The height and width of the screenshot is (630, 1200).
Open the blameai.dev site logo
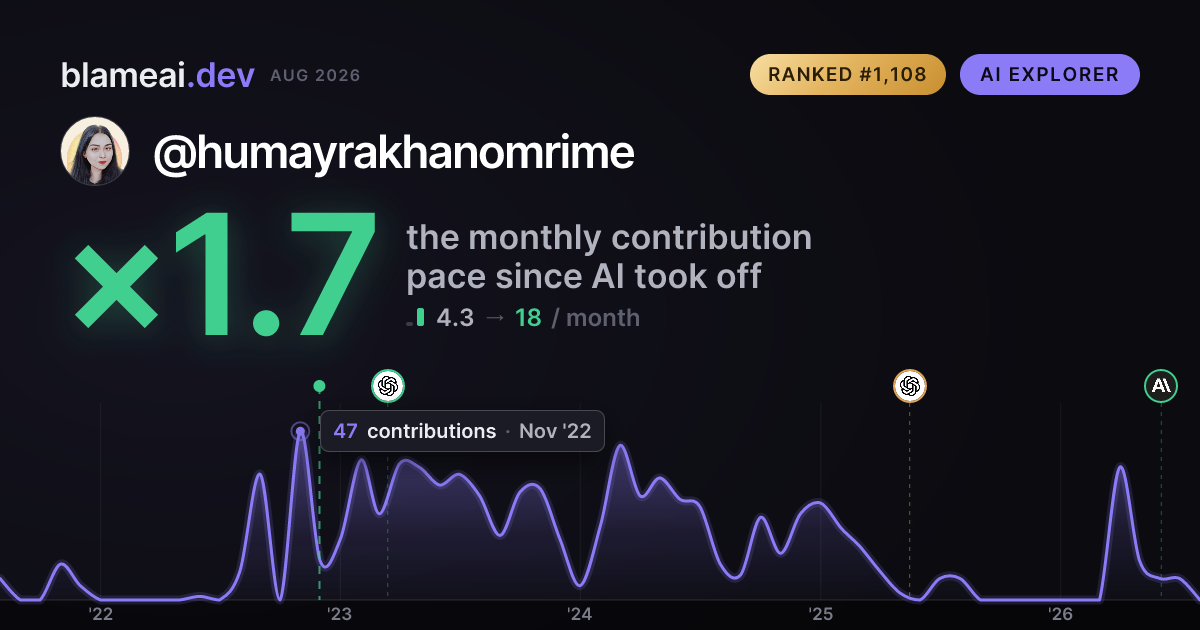tap(157, 75)
